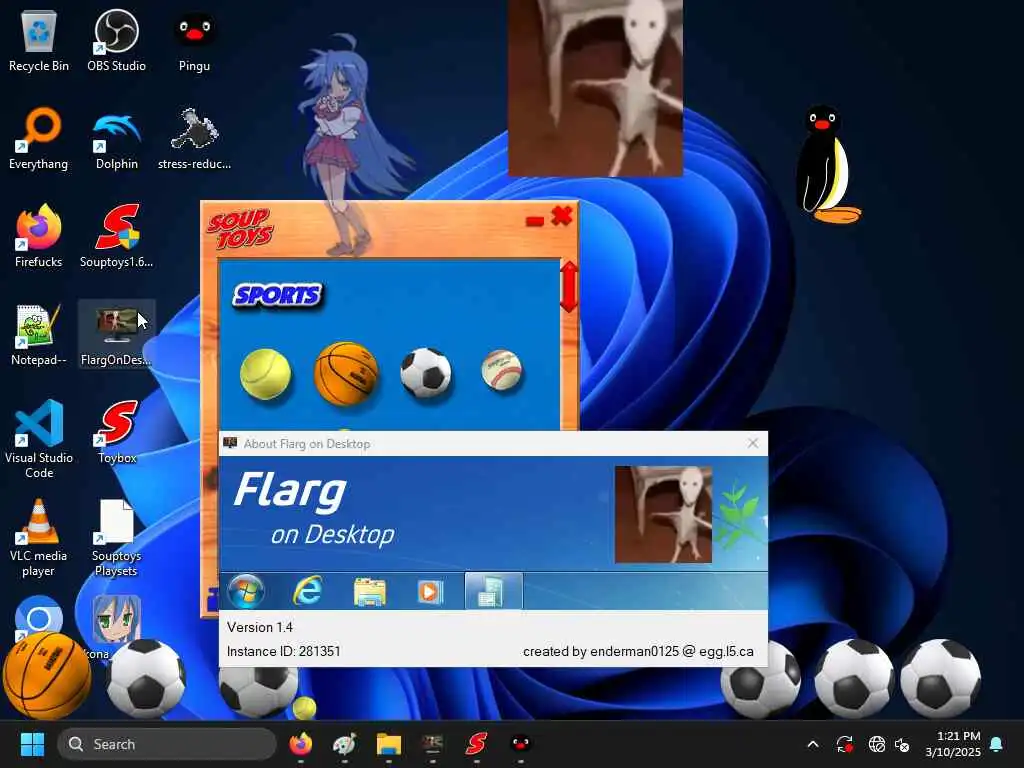Viewport: 1024px width, 768px height.
Task: Open the network globe tray icon
Action: pos(876,744)
